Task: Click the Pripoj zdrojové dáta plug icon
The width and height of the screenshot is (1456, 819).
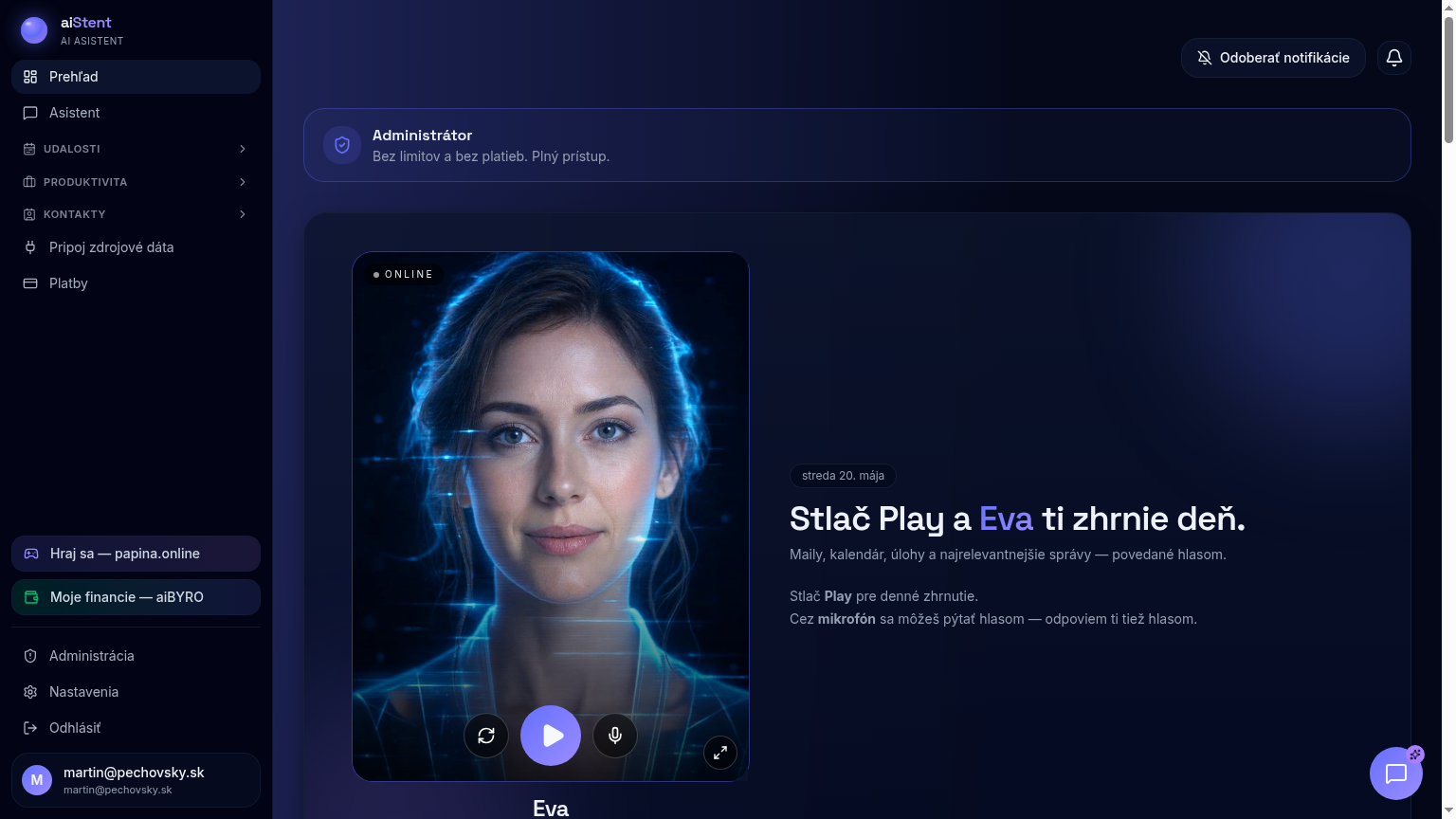Action: [30, 247]
